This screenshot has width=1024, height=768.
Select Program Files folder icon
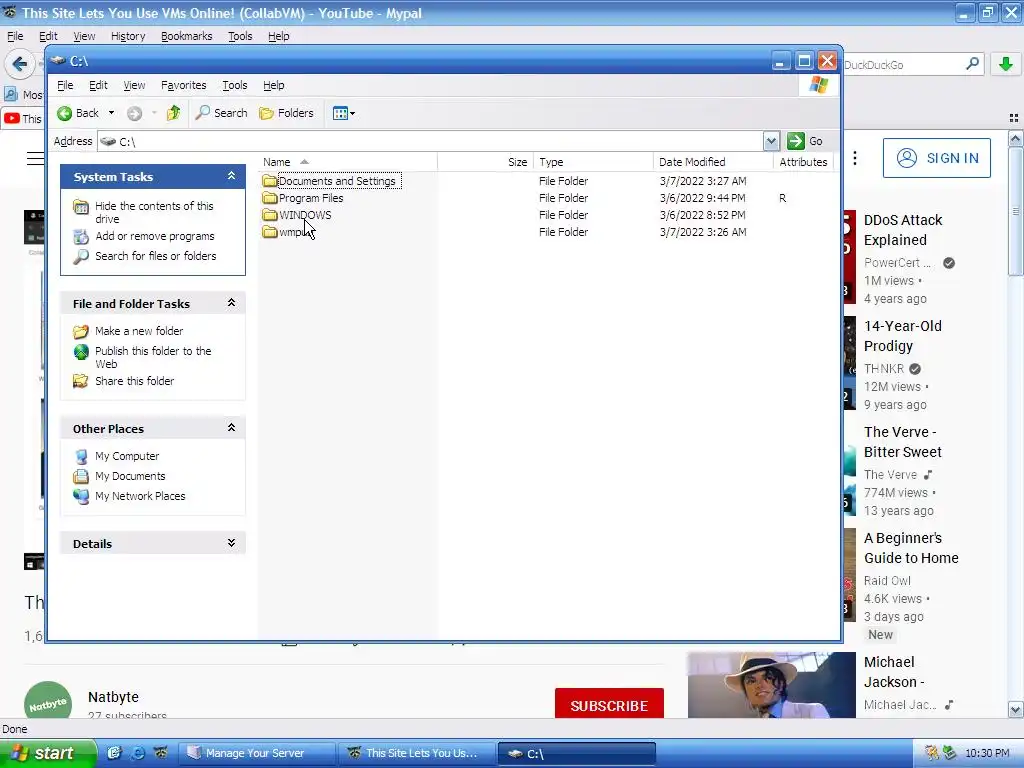(270, 198)
